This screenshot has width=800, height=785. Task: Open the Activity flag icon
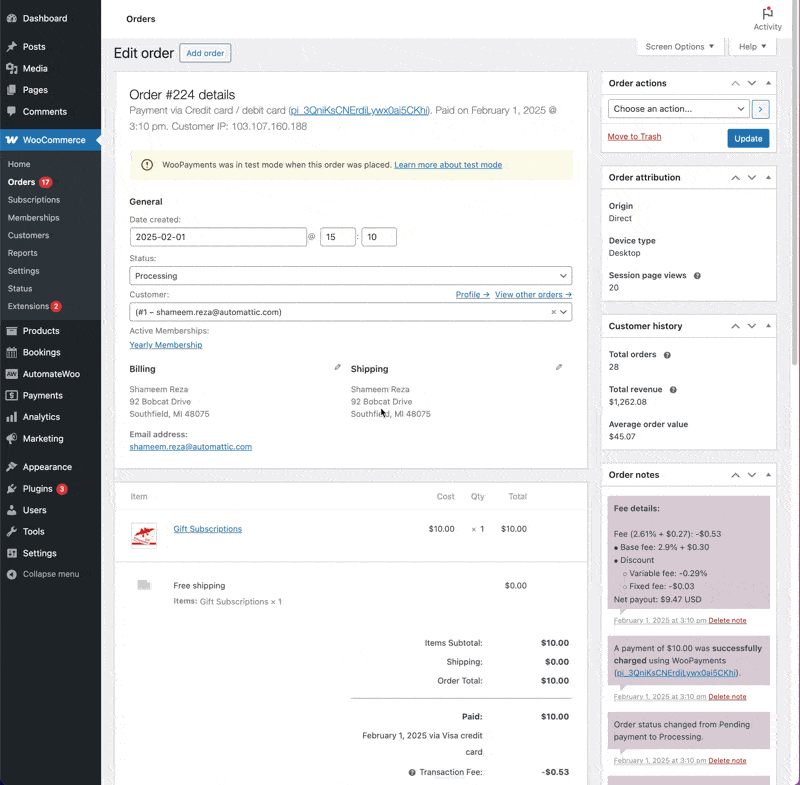pyautogui.click(x=767, y=12)
